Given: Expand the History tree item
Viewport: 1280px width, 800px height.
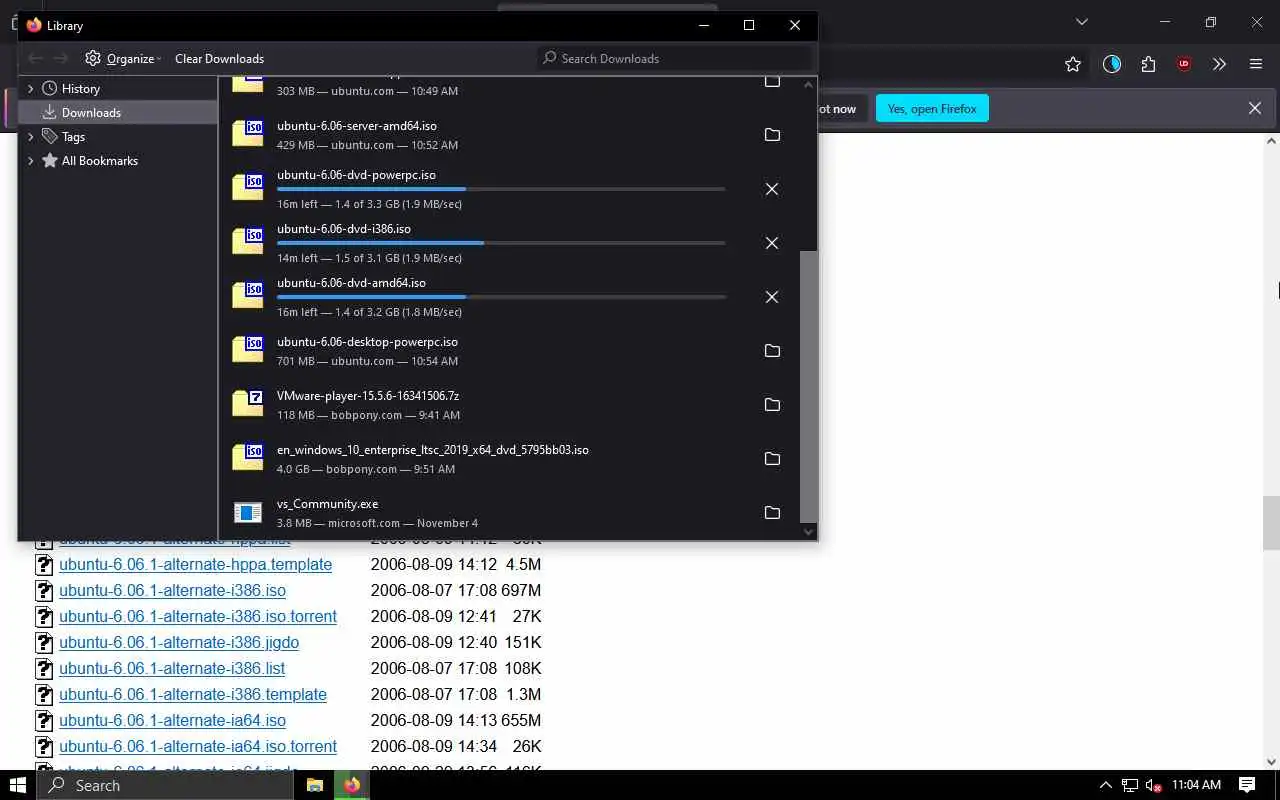Looking at the screenshot, I should tap(30, 89).
